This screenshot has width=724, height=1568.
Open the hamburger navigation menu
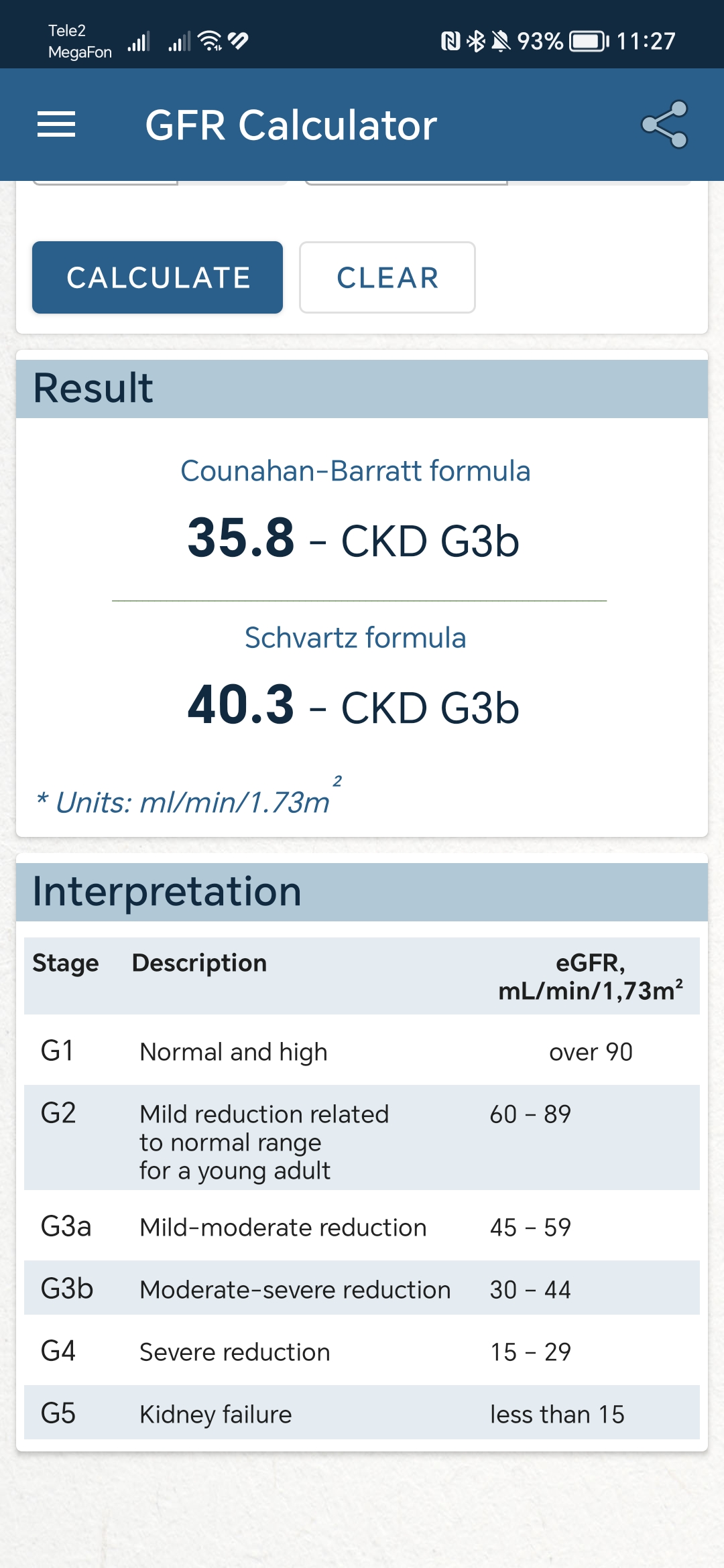coord(56,125)
